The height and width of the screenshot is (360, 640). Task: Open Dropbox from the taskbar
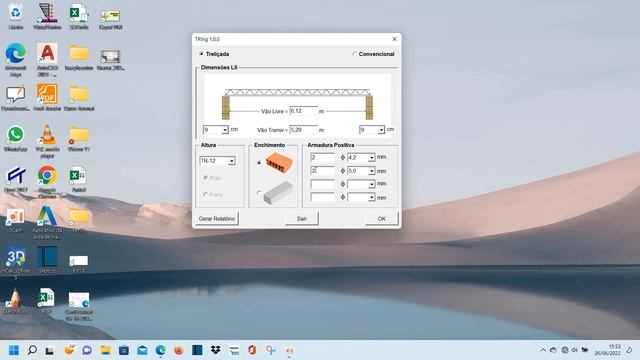[x=216, y=350]
